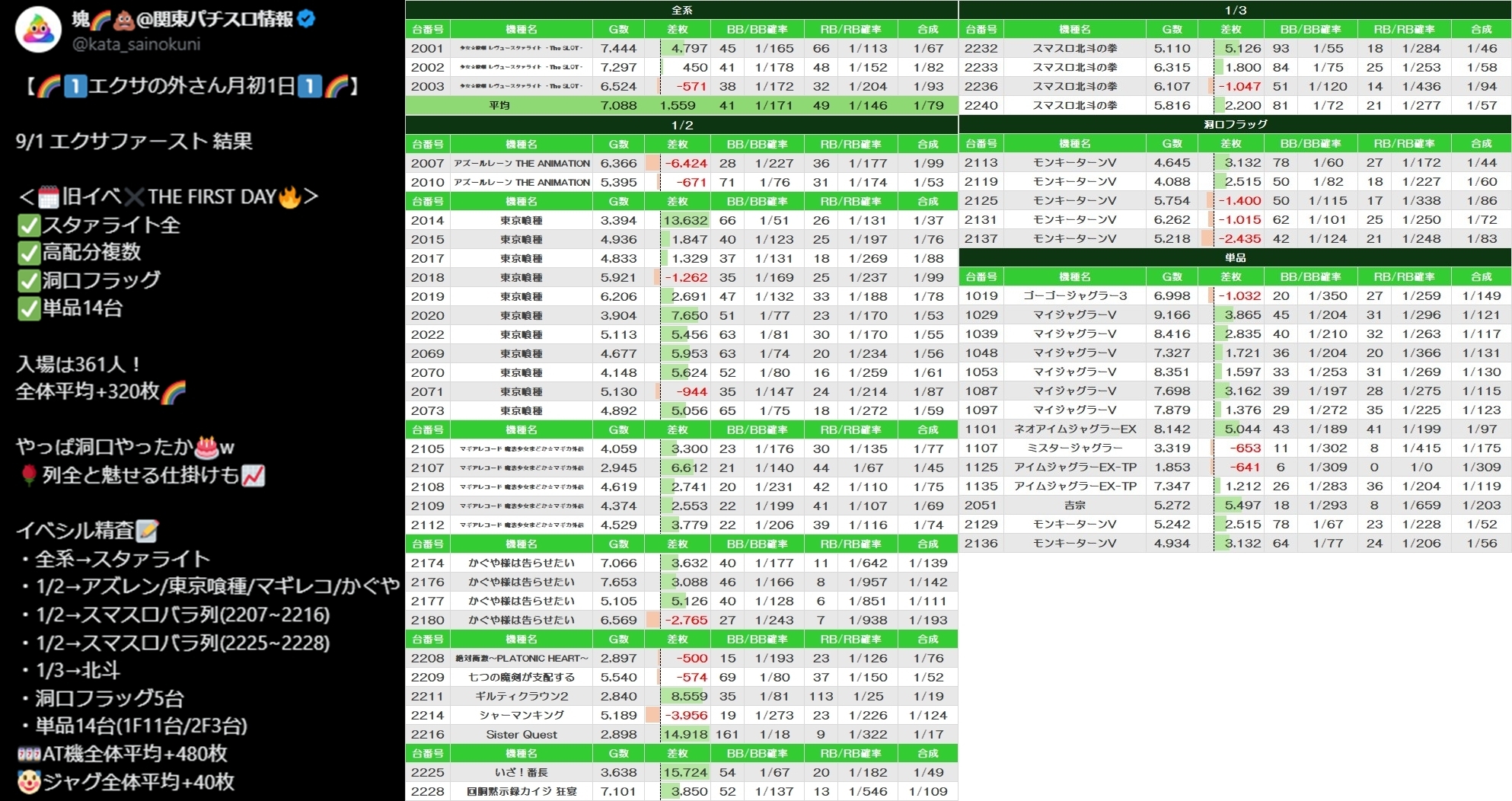Select the 入場は361人！ line
1512x801 pixels.
(78, 364)
